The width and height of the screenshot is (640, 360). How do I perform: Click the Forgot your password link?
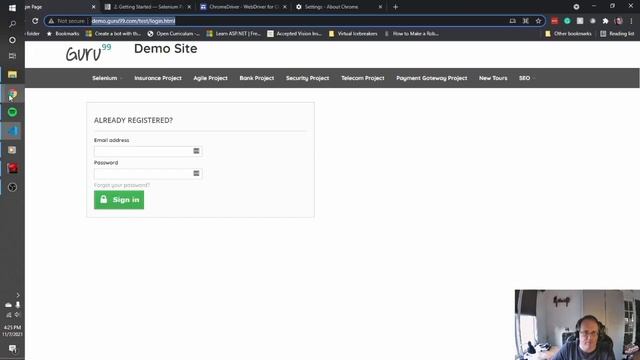coord(122,185)
